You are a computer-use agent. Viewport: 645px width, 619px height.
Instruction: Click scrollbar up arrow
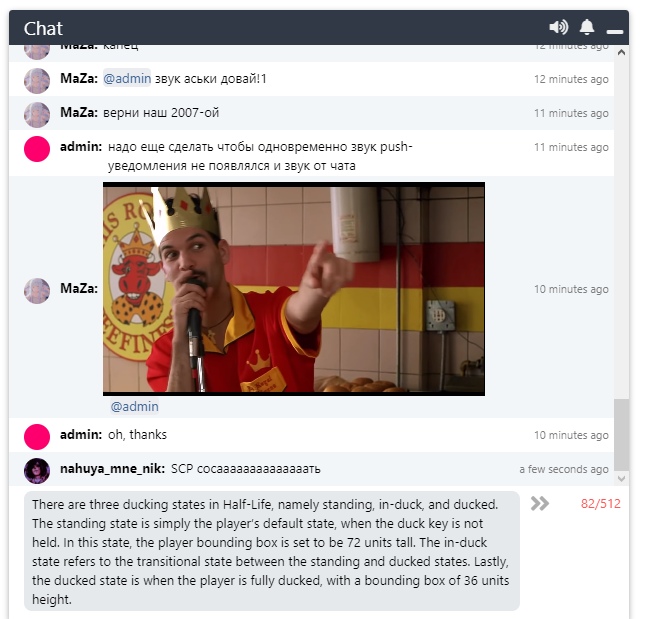pyautogui.click(x=622, y=52)
